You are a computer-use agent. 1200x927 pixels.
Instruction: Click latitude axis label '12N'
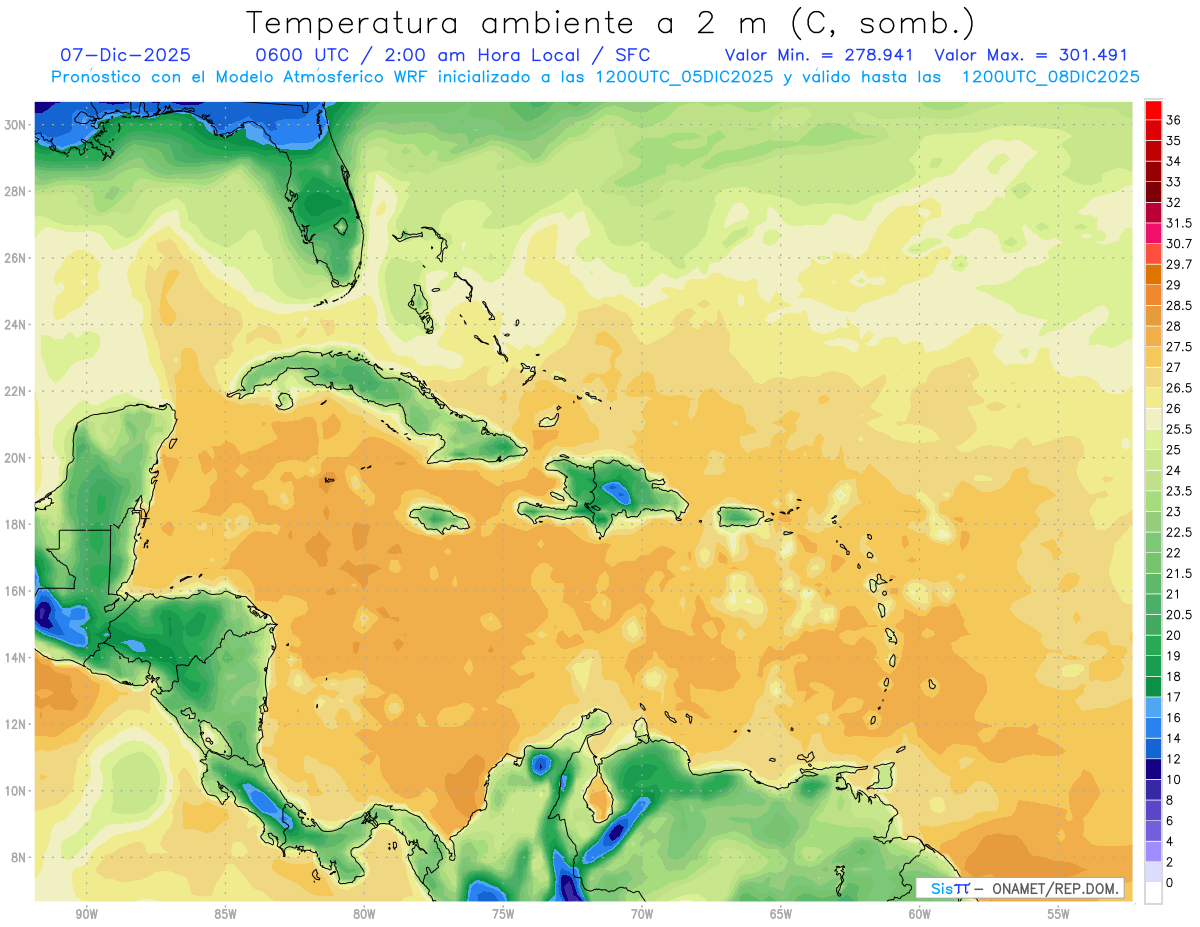(17, 724)
